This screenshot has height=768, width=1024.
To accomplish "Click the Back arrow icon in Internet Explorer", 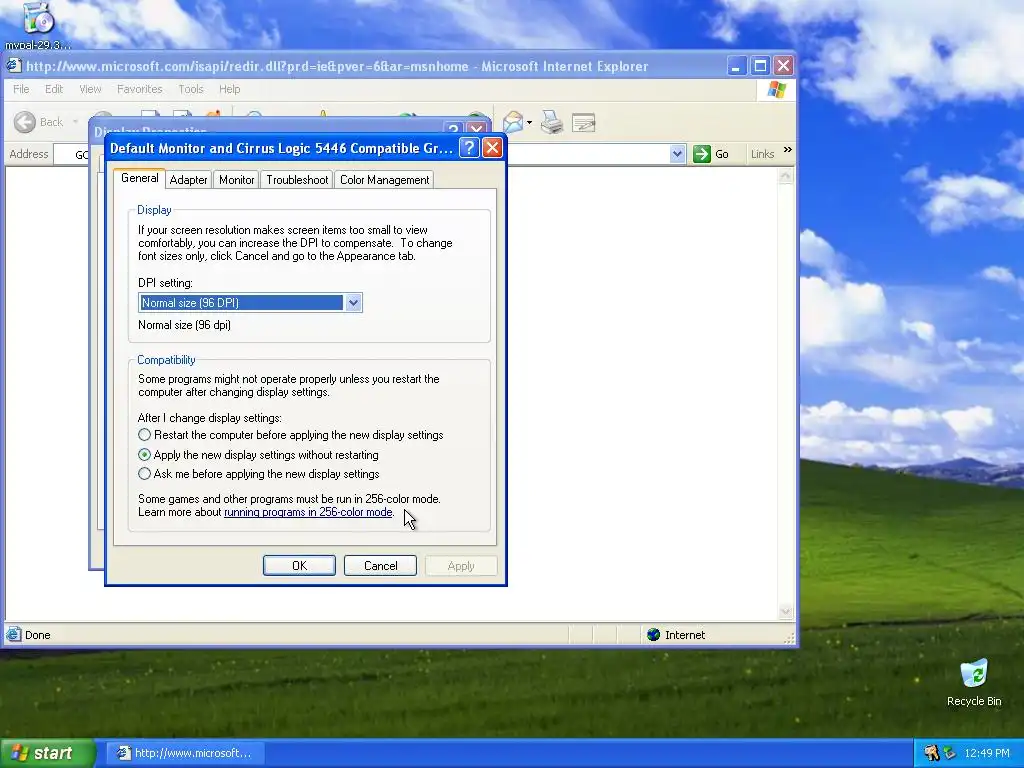I will [25, 122].
